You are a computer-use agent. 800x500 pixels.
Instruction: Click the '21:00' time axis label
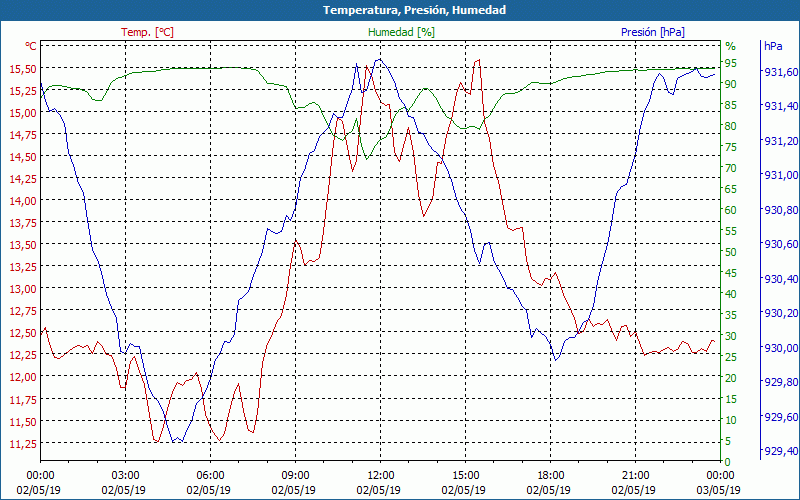point(636,476)
